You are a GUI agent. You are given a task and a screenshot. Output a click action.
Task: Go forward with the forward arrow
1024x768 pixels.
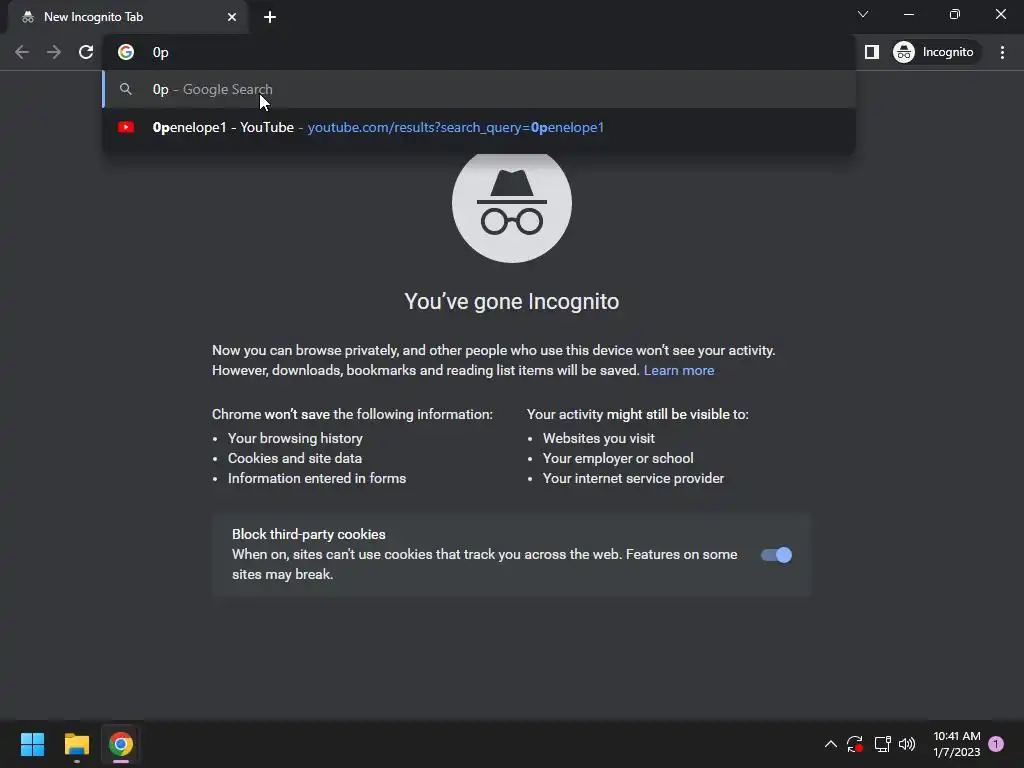coord(54,52)
